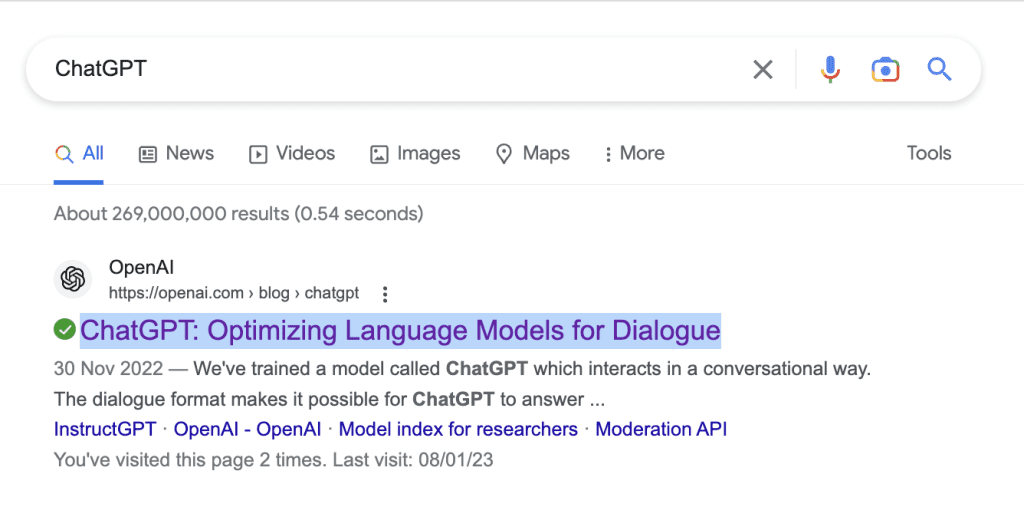Clear the search box with X icon
Image resolution: width=1024 pixels, height=507 pixels.
[x=762, y=69]
